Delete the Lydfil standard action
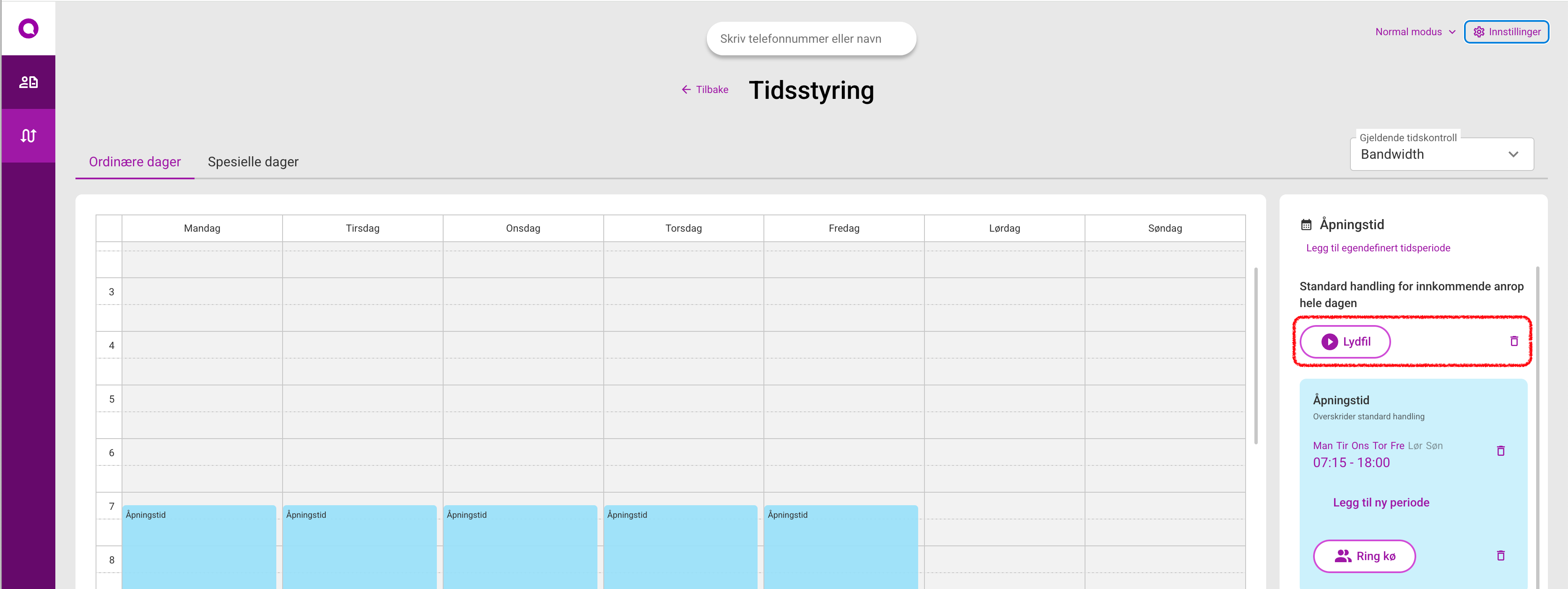Viewport: 1568px width, 589px height. 1514,341
